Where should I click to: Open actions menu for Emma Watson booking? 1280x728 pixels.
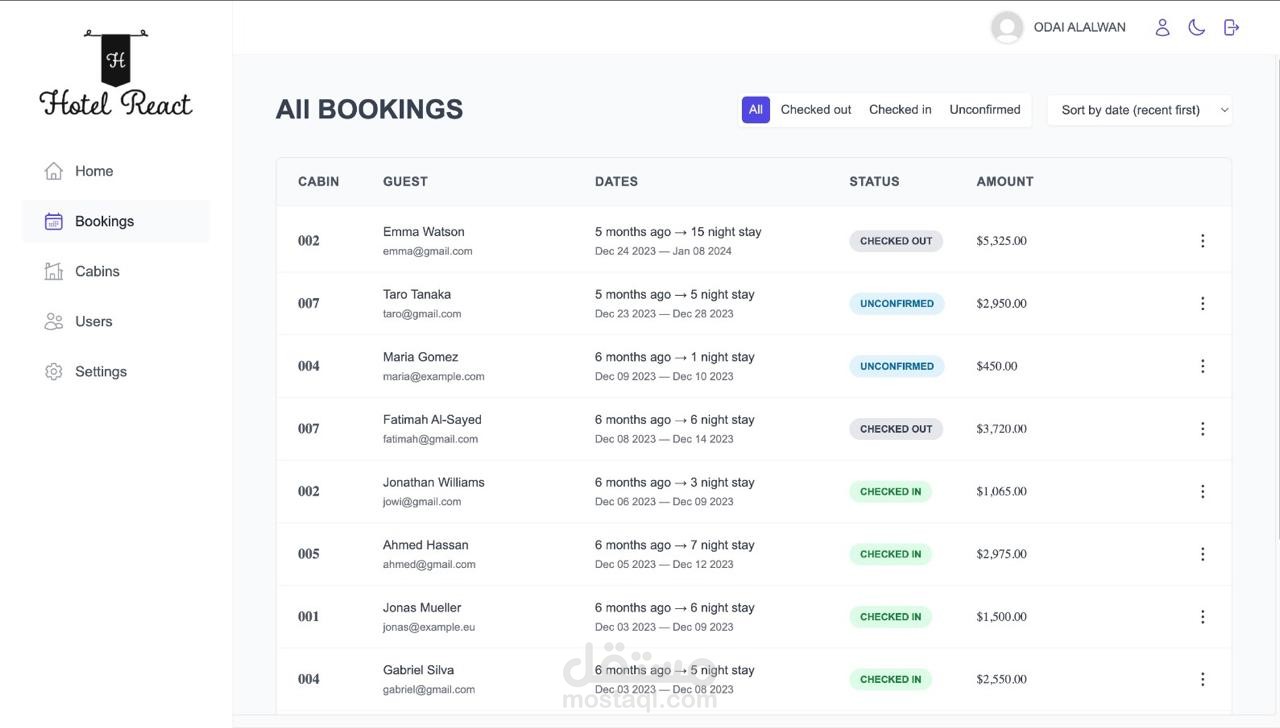tap(1202, 241)
